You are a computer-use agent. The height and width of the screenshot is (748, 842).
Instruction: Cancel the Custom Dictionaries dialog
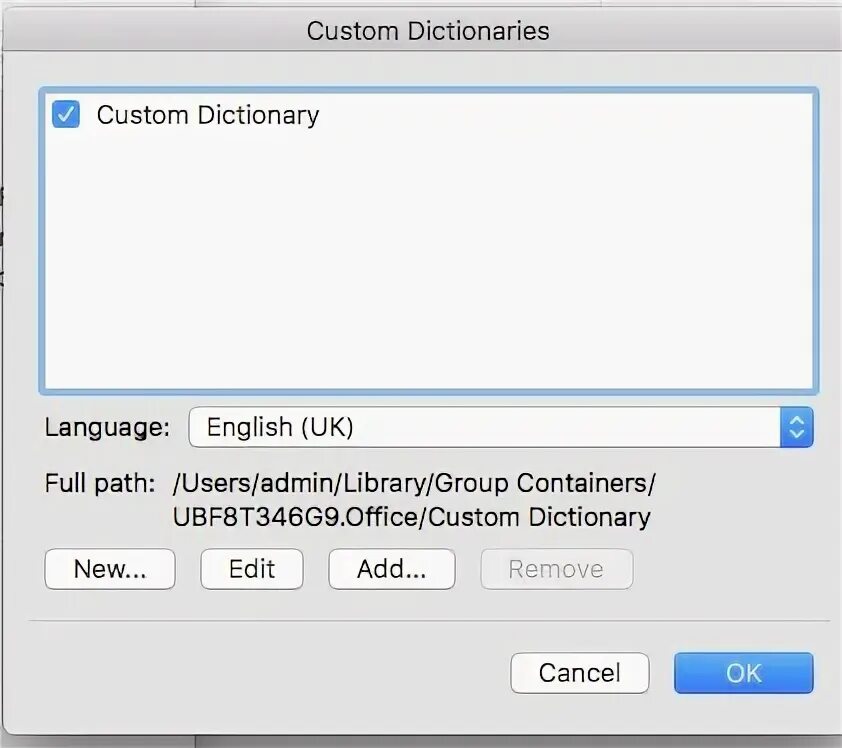[580, 673]
